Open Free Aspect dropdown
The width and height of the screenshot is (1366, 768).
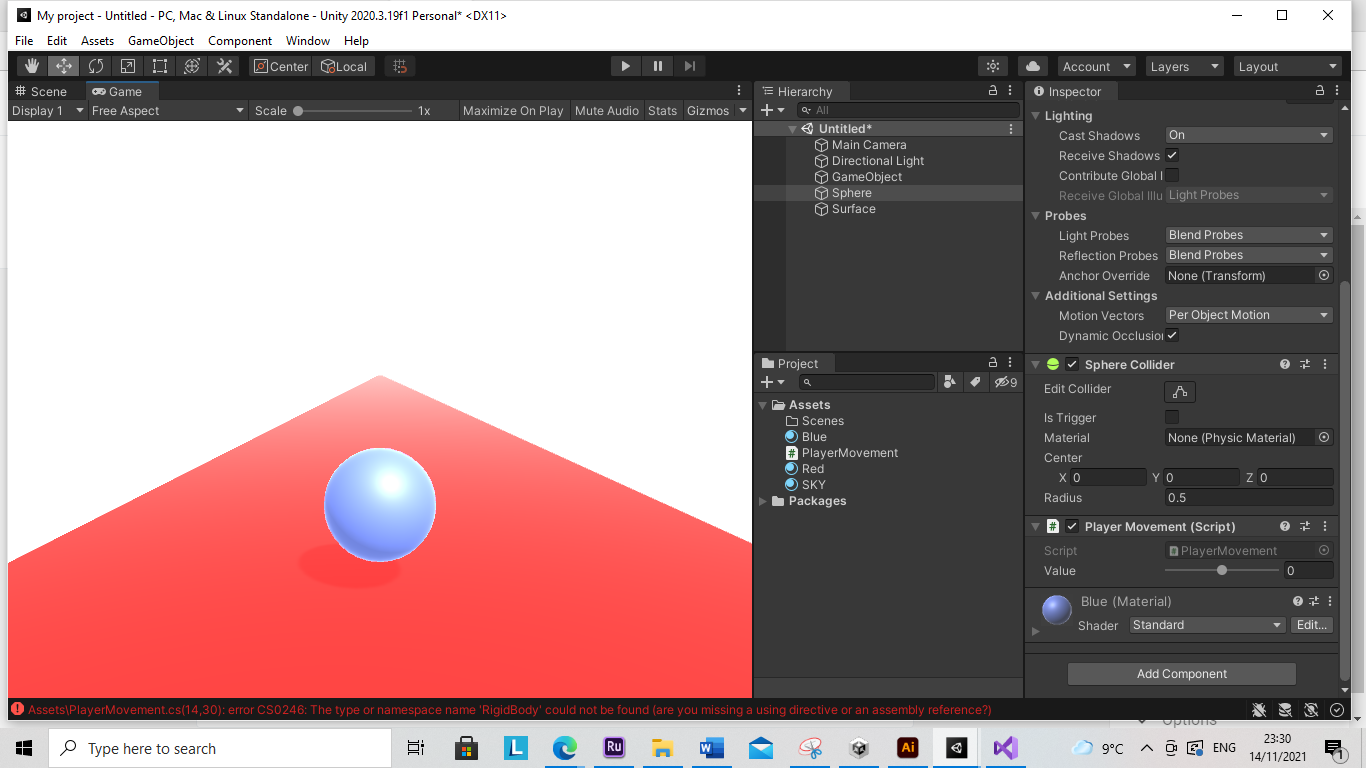(x=168, y=110)
